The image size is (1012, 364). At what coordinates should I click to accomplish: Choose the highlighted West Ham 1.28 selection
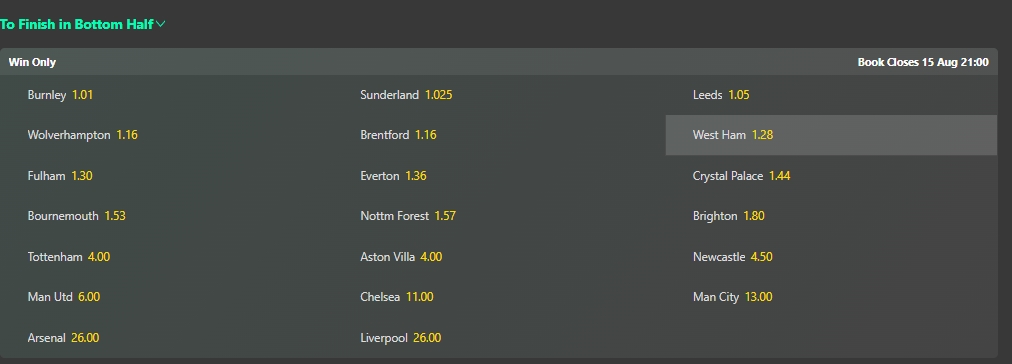pyautogui.click(x=831, y=135)
